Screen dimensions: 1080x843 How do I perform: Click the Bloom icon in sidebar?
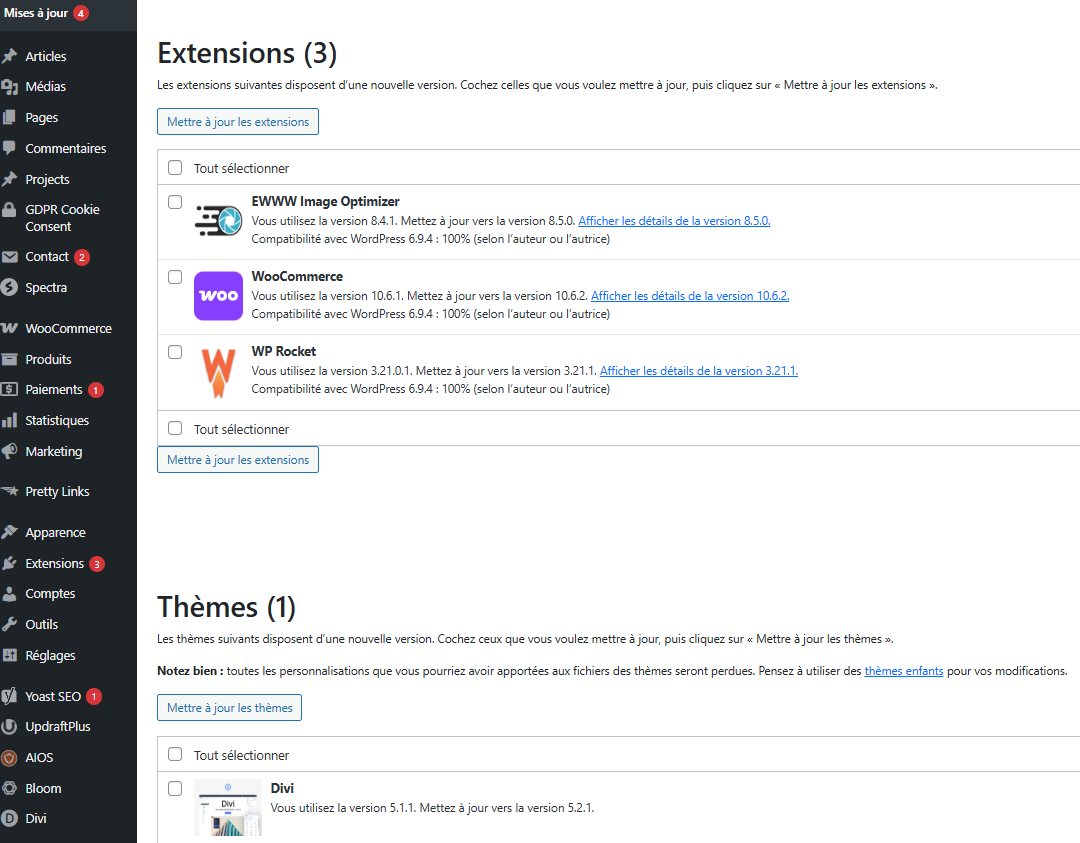coord(10,789)
